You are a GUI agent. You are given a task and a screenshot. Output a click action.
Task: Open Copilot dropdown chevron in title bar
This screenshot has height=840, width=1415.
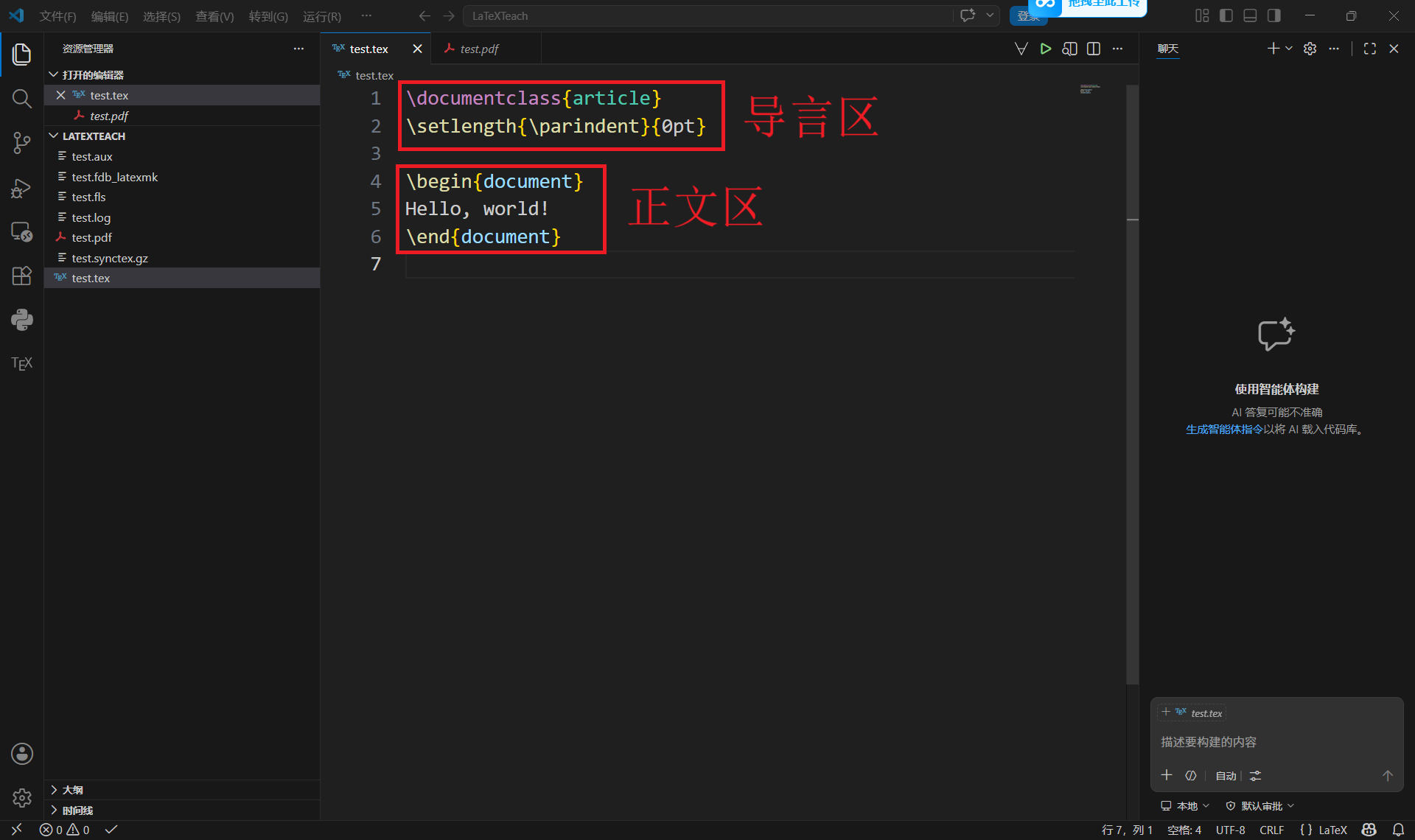coord(990,15)
